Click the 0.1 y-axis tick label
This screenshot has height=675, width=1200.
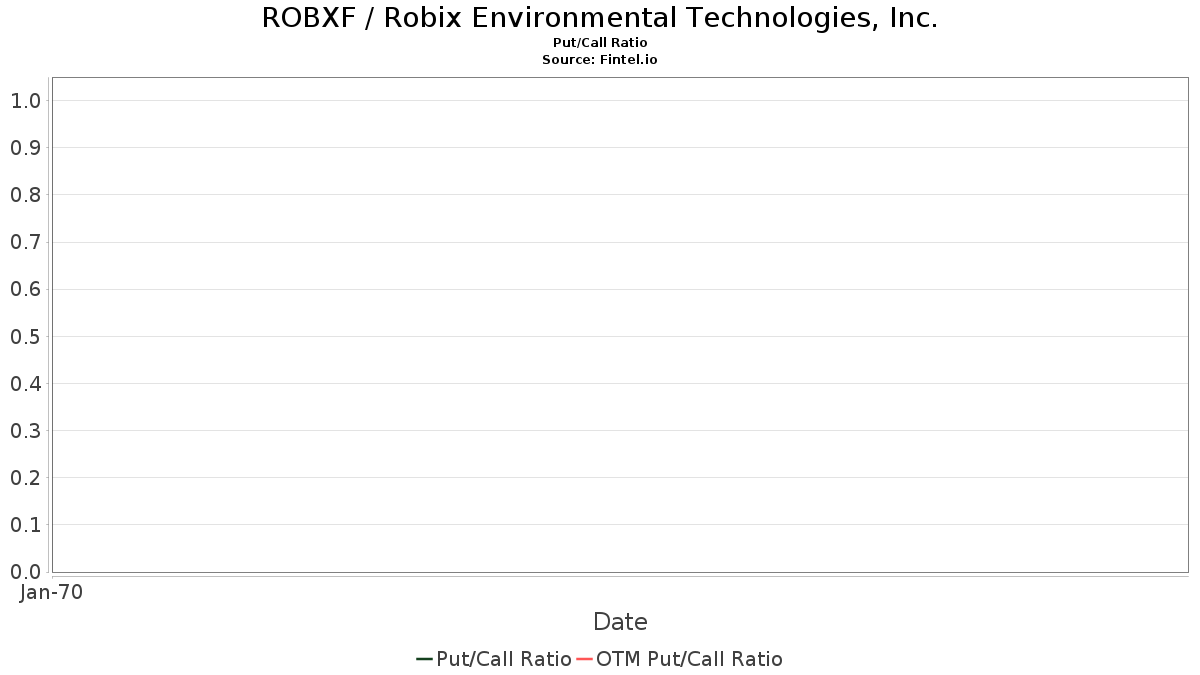click(x=25, y=525)
